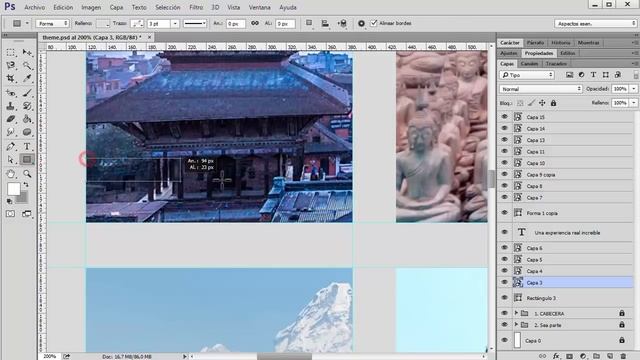Select the Move tool
This screenshot has width=640, height=360.
tap(27, 52)
